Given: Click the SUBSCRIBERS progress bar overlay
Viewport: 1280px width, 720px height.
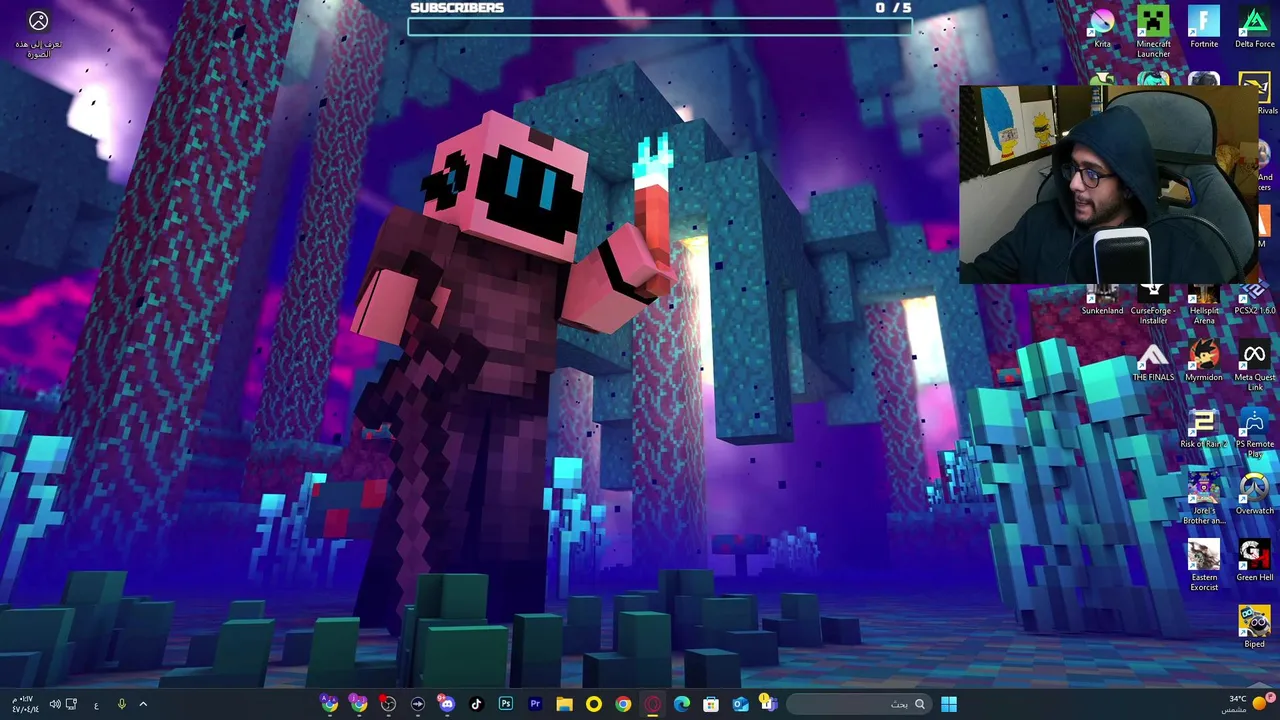Looking at the screenshot, I should tap(660, 27).
